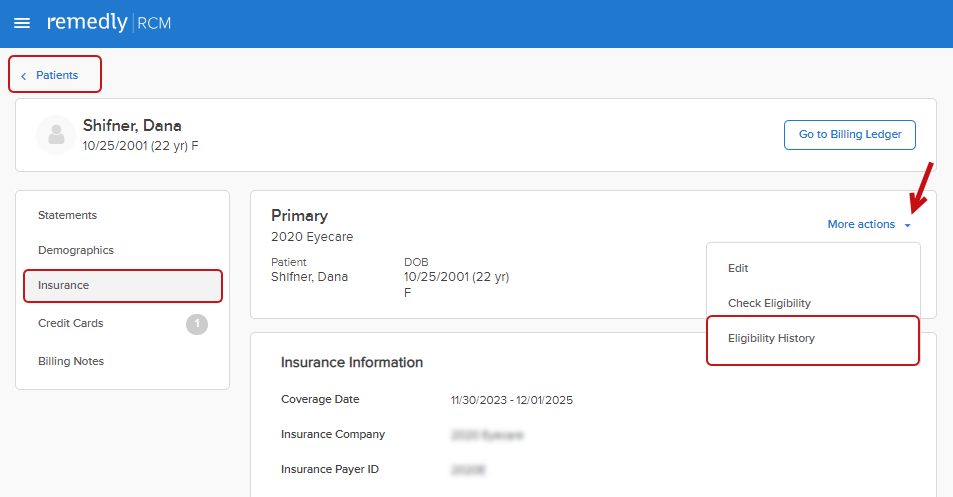Click the Credit Cards count badge
Viewport: 953px width, 497px height.
[x=197, y=323]
